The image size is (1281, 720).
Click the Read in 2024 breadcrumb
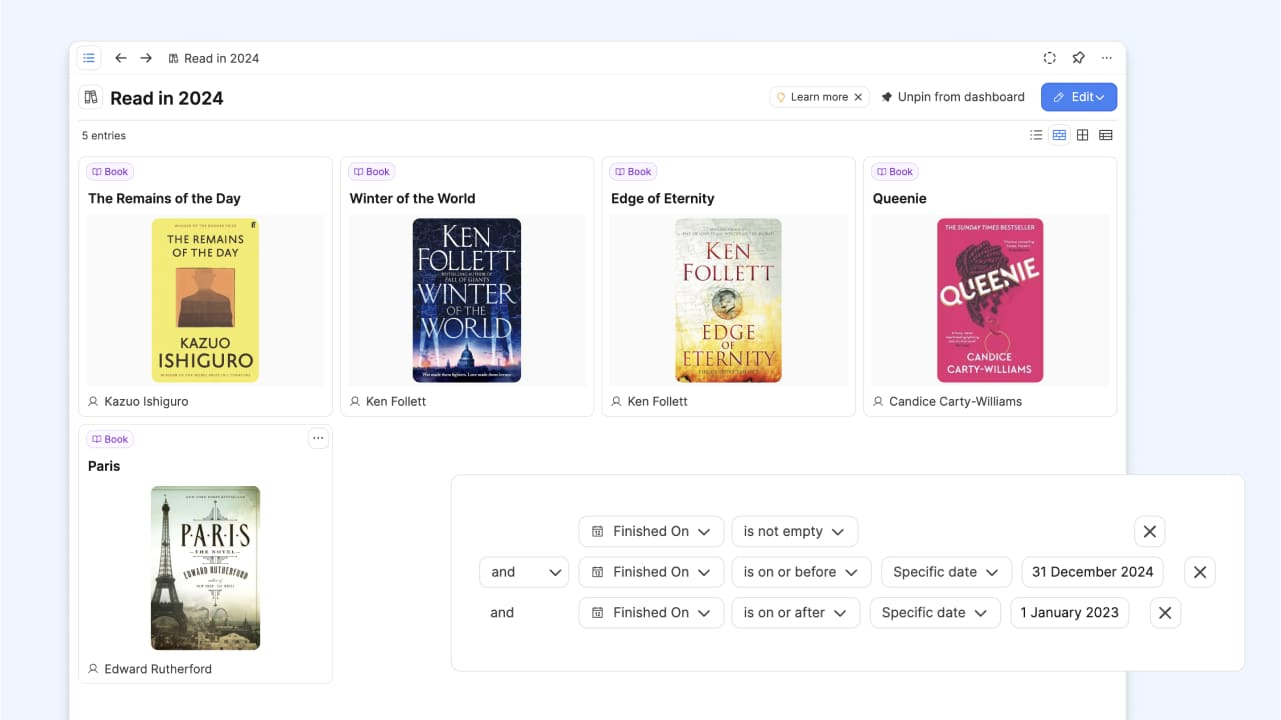coord(221,58)
